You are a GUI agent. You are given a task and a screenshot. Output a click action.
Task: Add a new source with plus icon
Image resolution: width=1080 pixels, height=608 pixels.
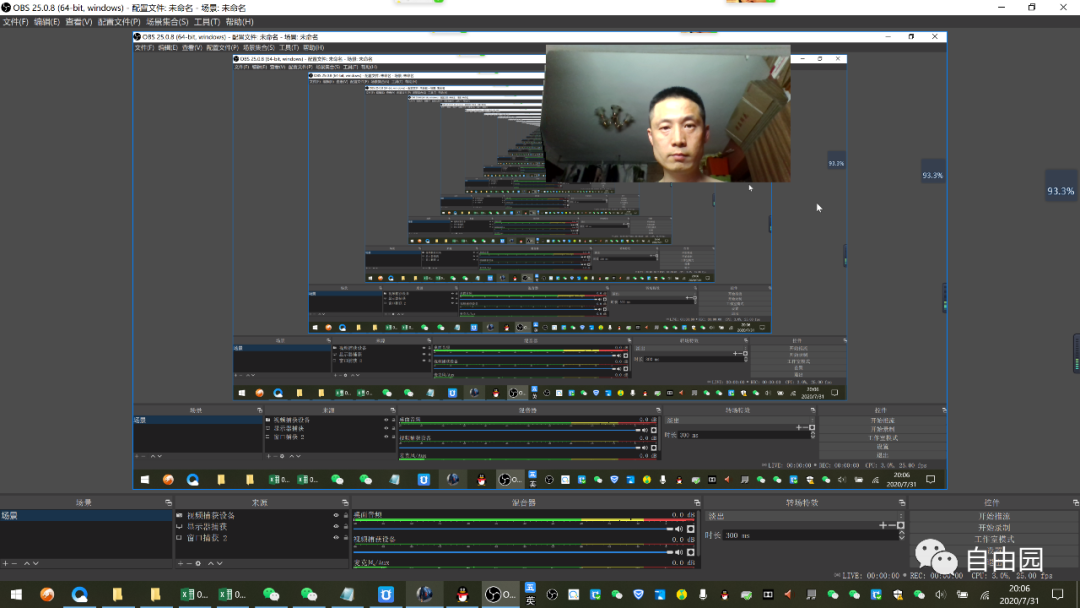[180, 563]
